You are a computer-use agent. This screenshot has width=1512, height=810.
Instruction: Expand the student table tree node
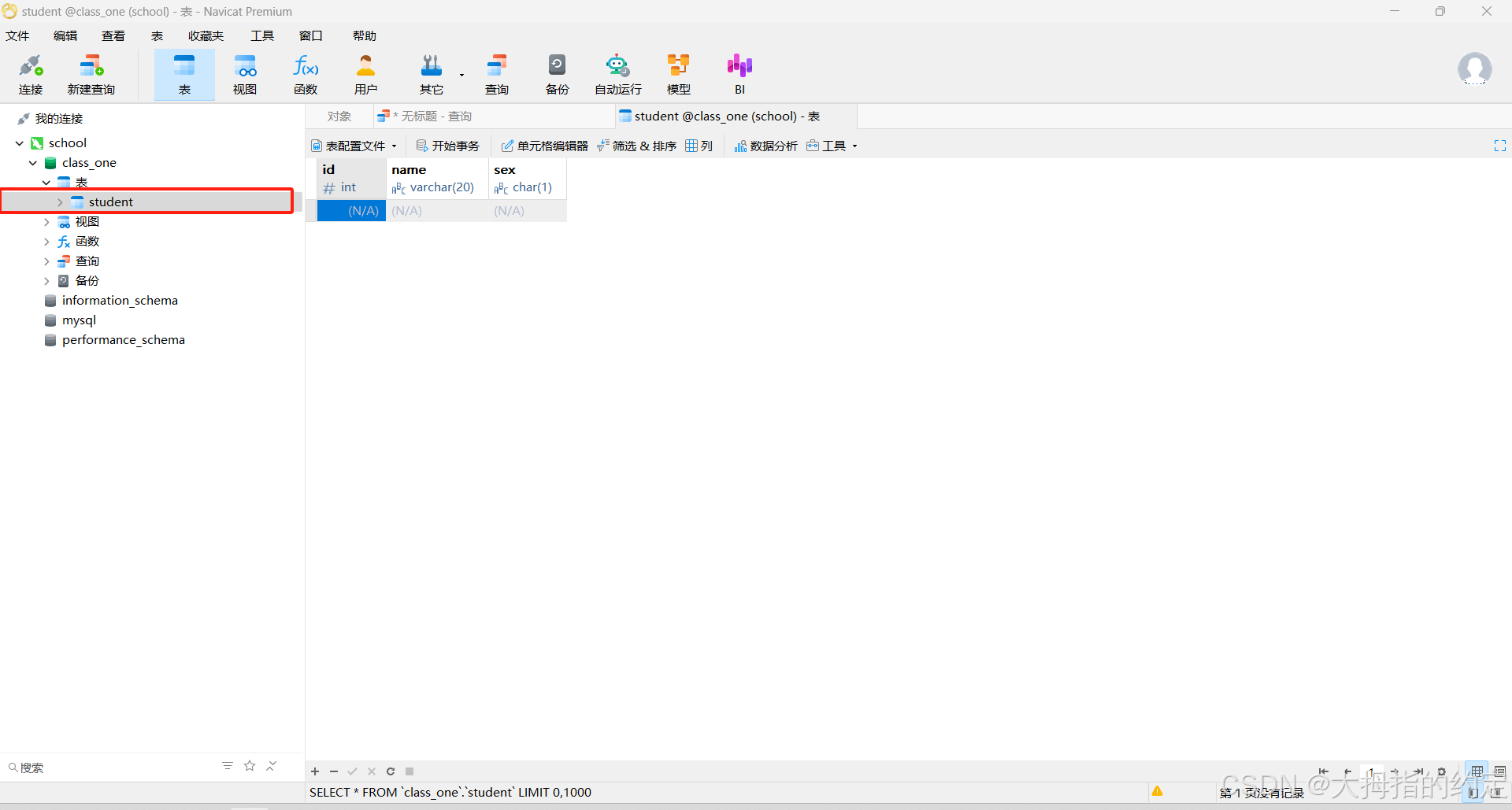point(60,202)
